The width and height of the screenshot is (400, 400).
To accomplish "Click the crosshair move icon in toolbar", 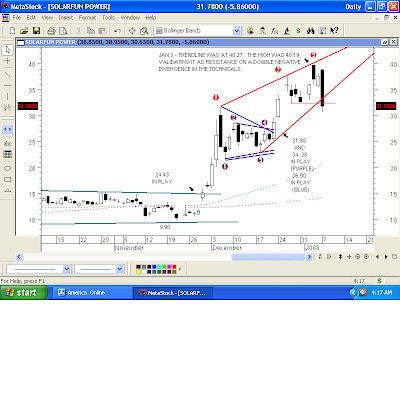I will (x=132, y=31).
